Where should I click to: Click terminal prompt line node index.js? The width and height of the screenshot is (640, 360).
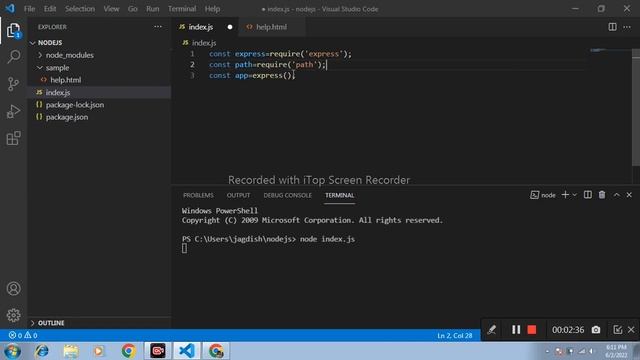click(x=268, y=239)
